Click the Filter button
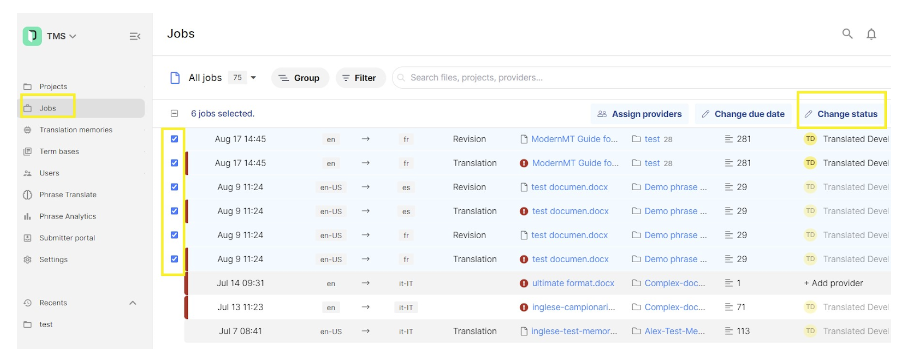Image resolution: width=921 pixels, height=363 pixels. point(360,78)
